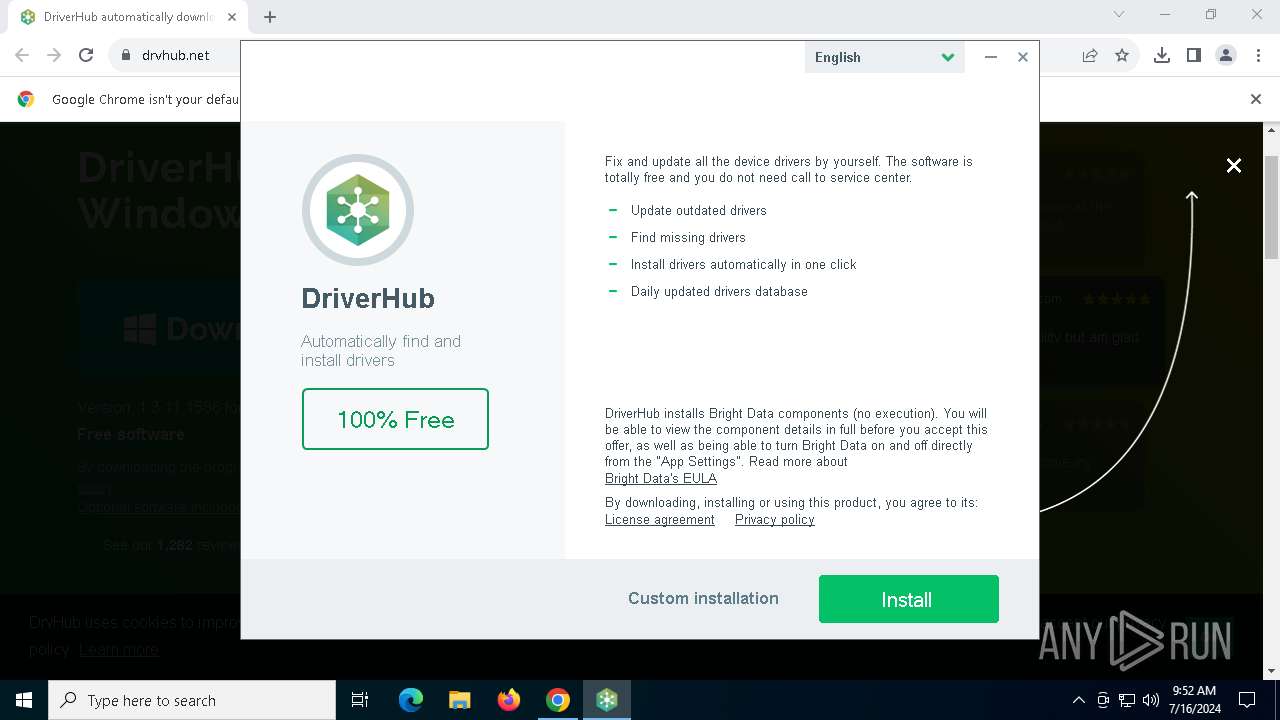Open Chrome downloads icon
Screen dimensions: 1280x720
coord(1162,55)
